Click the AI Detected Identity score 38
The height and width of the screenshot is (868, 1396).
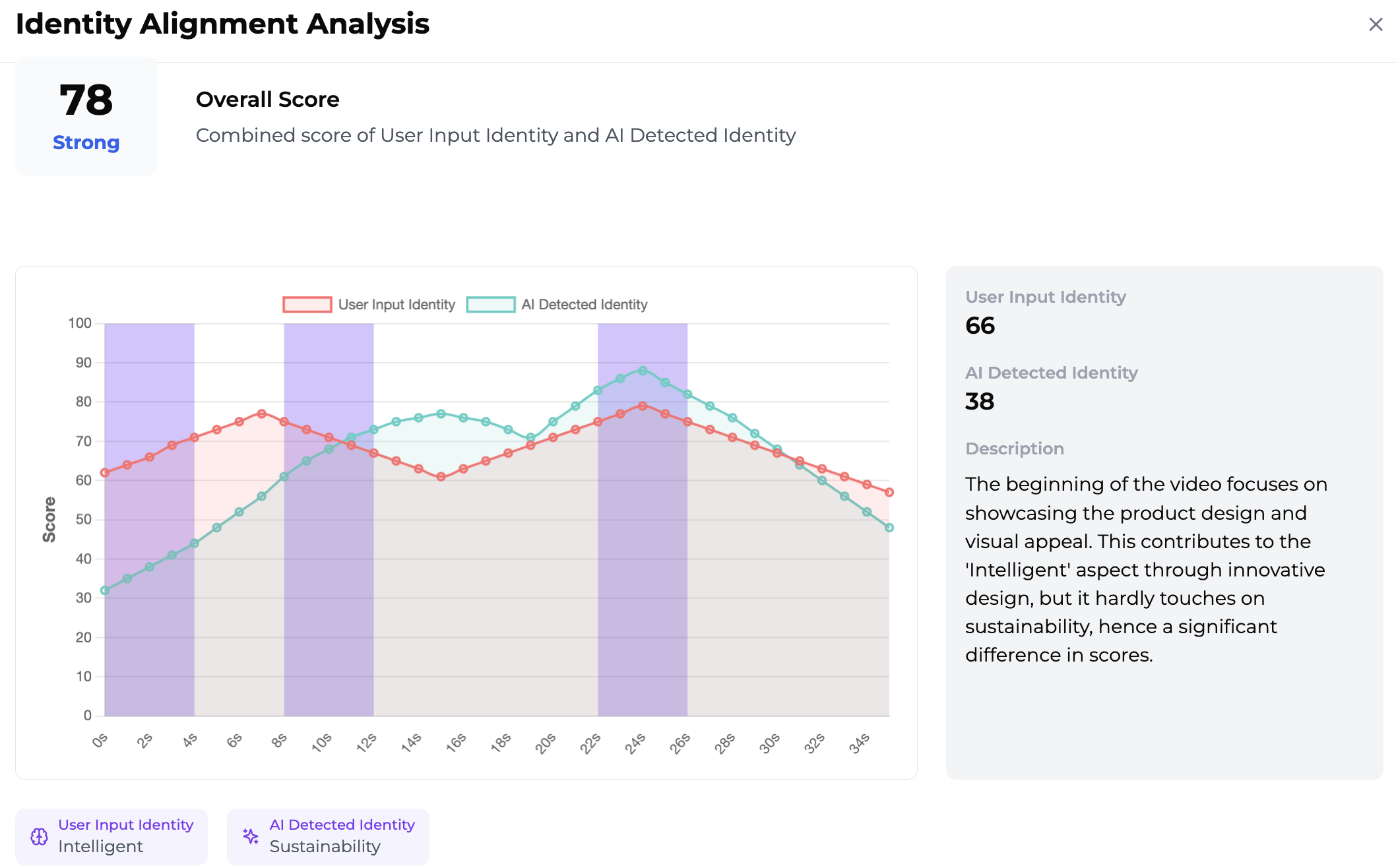tap(980, 402)
